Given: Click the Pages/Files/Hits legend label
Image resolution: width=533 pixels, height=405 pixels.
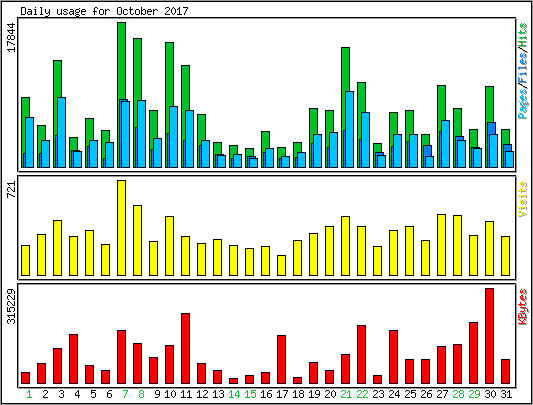Looking at the screenshot, I should (523, 70).
